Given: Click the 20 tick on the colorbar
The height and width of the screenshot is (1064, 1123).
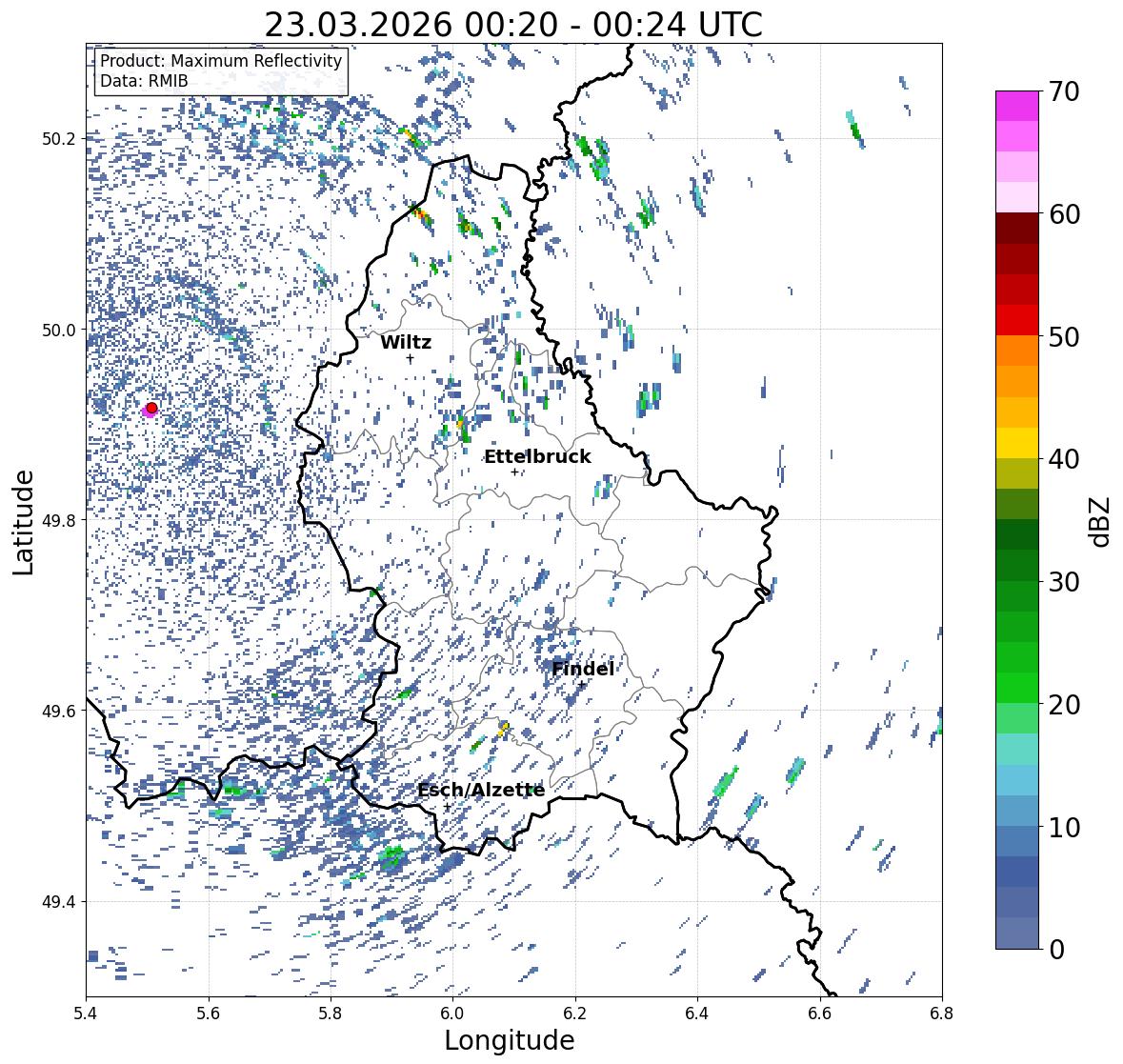Looking at the screenshot, I should tap(1064, 705).
